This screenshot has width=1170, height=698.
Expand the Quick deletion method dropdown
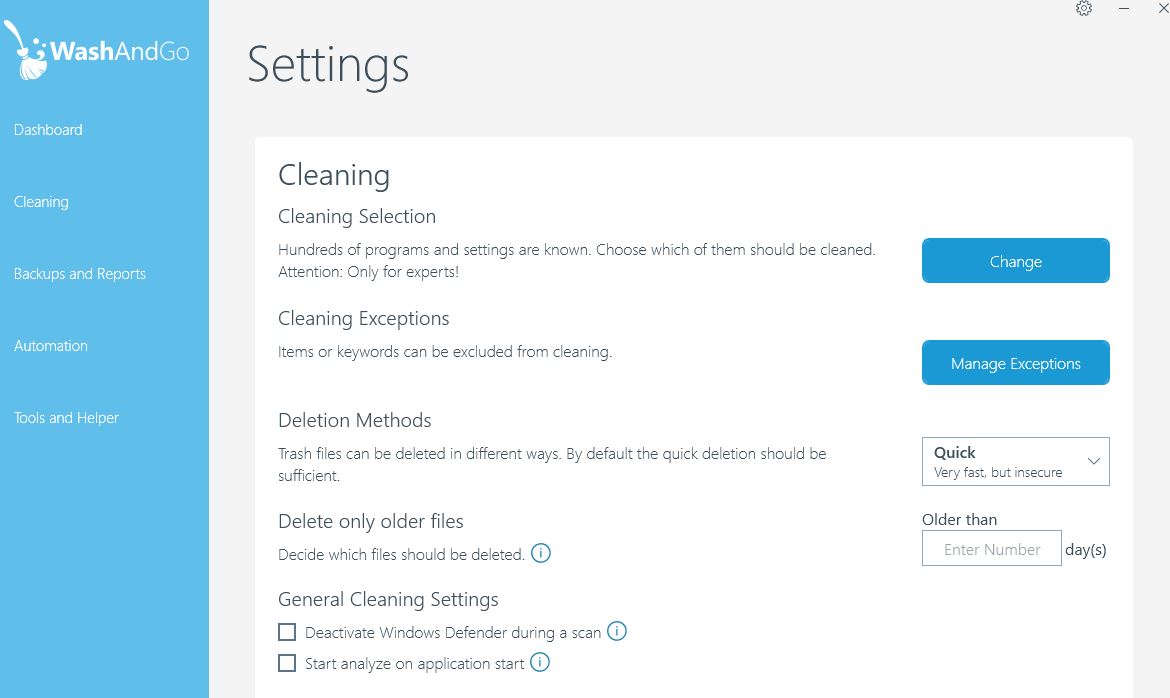(x=1016, y=461)
